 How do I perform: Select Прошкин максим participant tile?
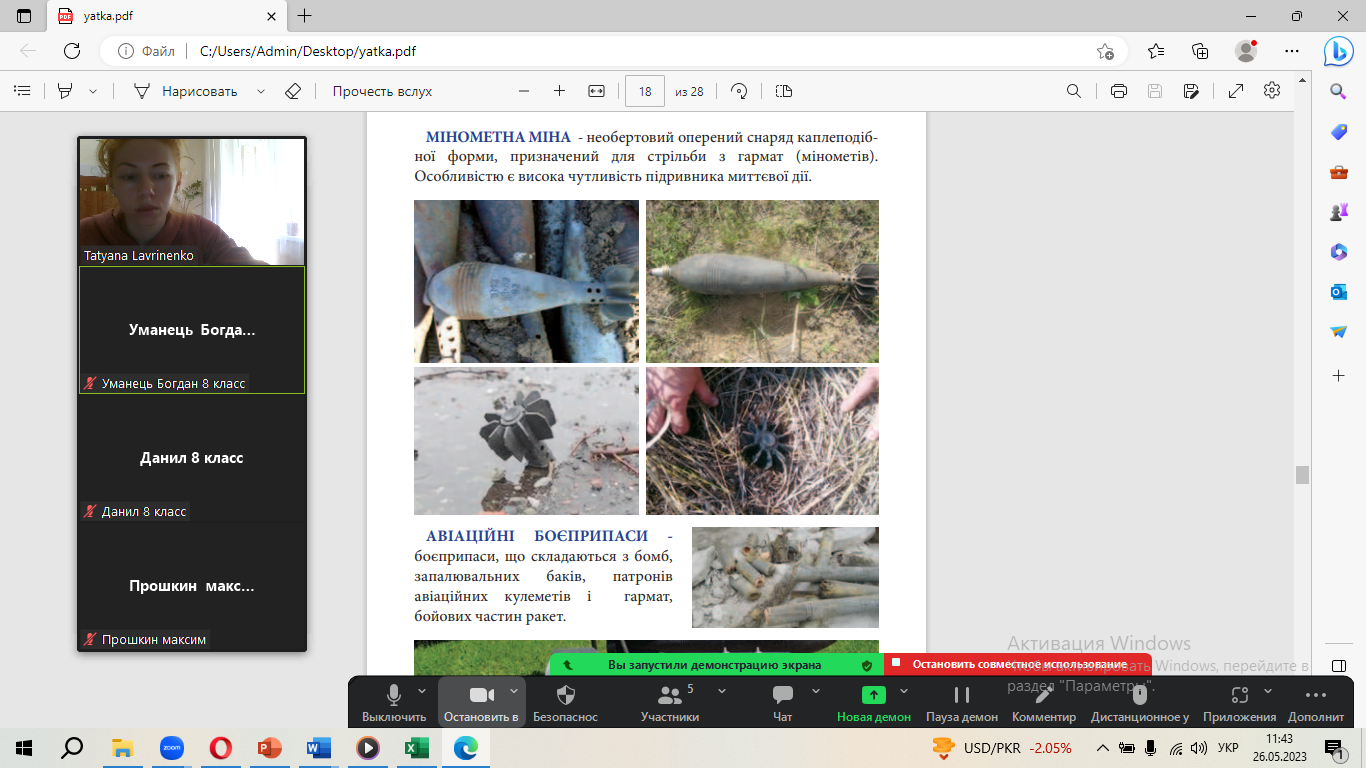pyautogui.click(x=192, y=586)
